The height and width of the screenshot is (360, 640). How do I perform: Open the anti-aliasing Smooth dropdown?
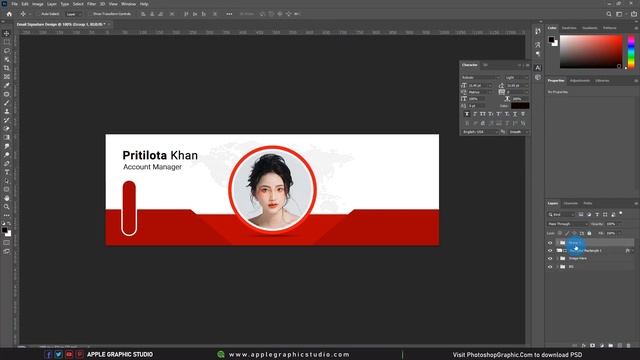point(519,132)
